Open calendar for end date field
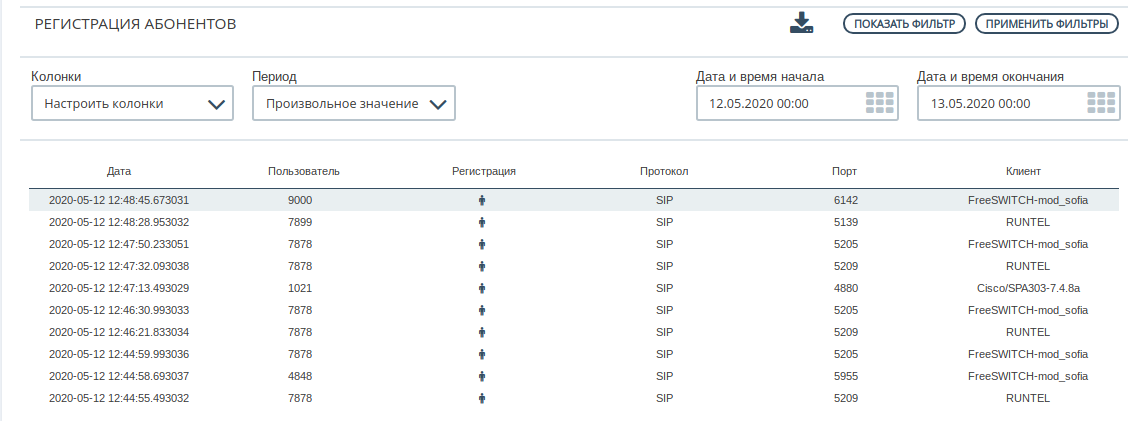The image size is (1143, 421). point(1101,103)
